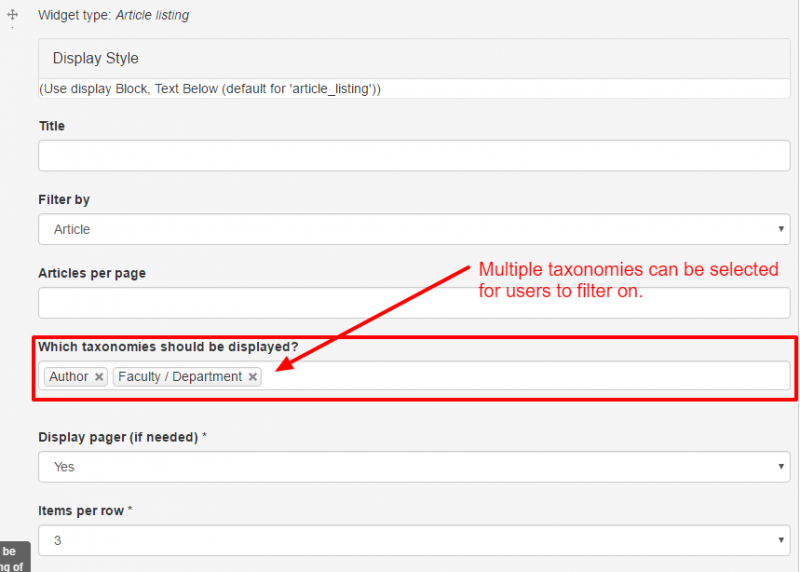Open the Filter by dropdown
Viewport: 800px width, 572px height.
click(x=414, y=229)
